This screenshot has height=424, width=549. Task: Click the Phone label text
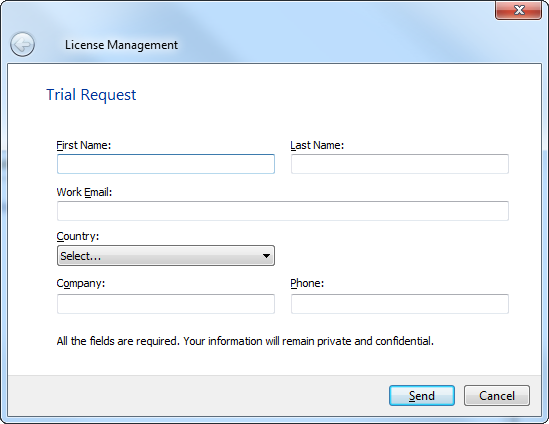tap(307, 283)
